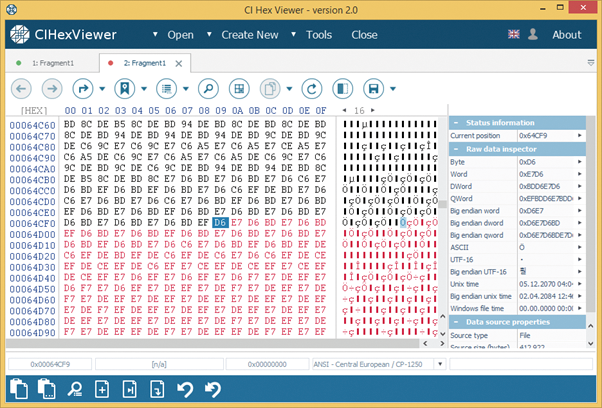Viewport: 602px width, 408px height.
Task: Click the page with down arrow icon
Action: [157, 389]
